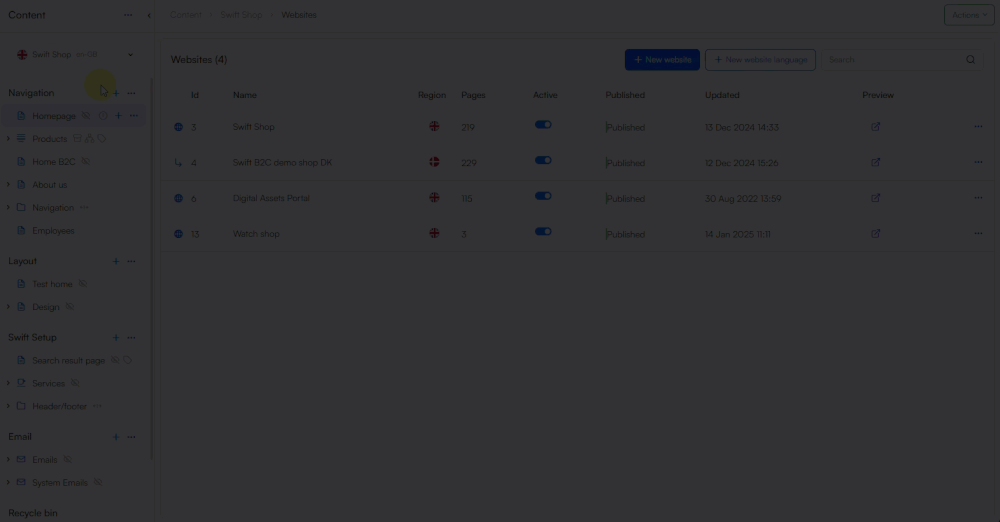Open the Swift Shop en-GB website dropdown
The width and height of the screenshot is (1000, 522).
pos(75,55)
